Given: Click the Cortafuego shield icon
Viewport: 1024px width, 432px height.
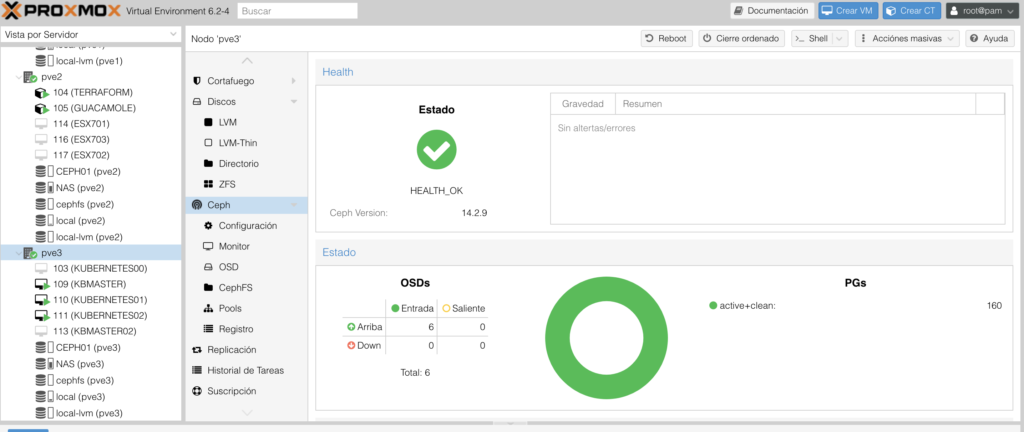Looking at the screenshot, I should [x=197, y=81].
